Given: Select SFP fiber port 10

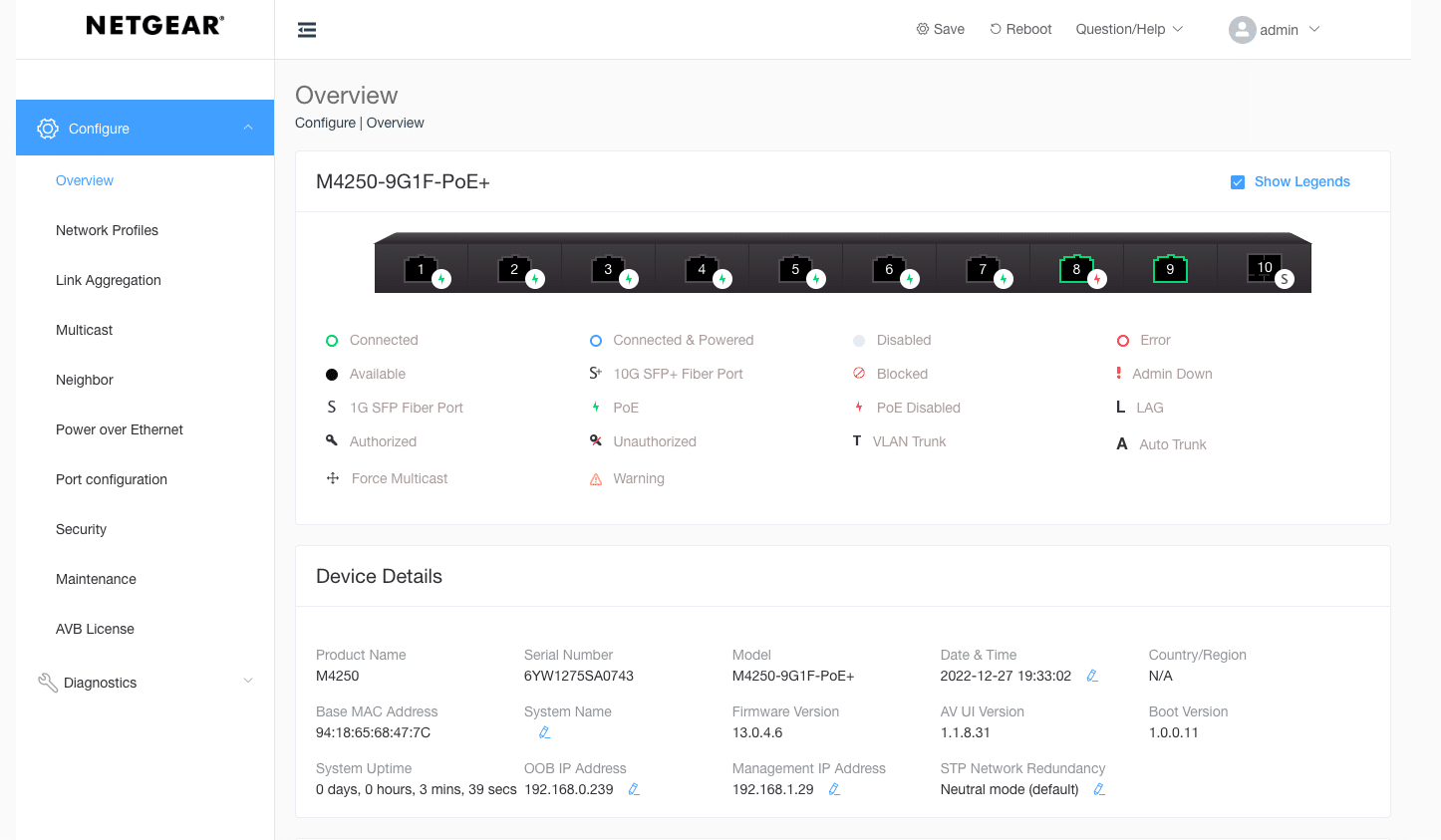Looking at the screenshot, I should coord(1265,267).
